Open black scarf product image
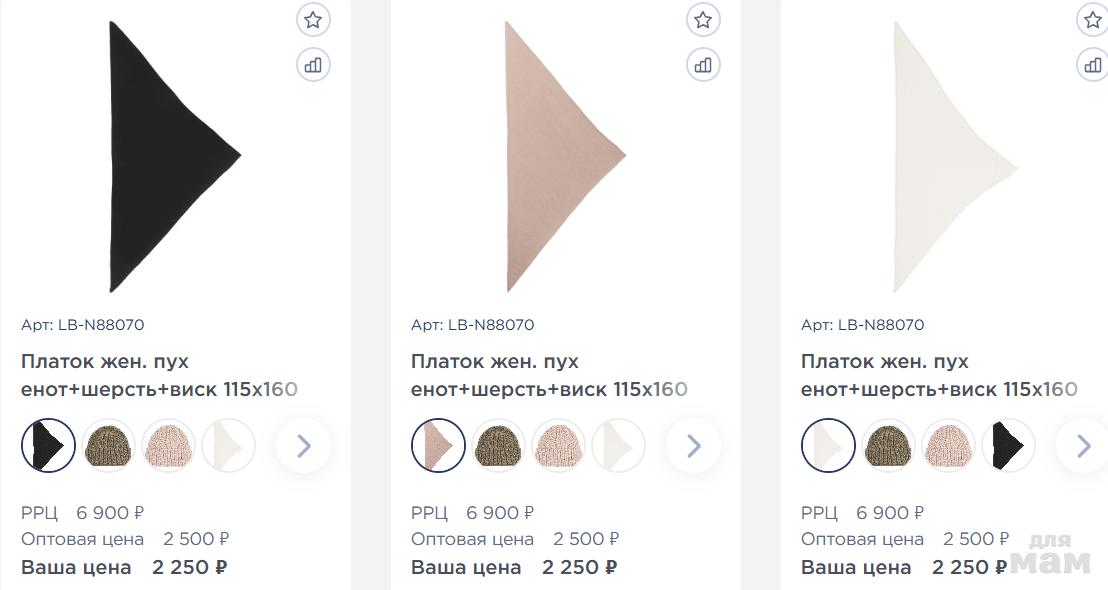Image resolution: width=1108 pixels, height=590 pixels. click(175, 156)
